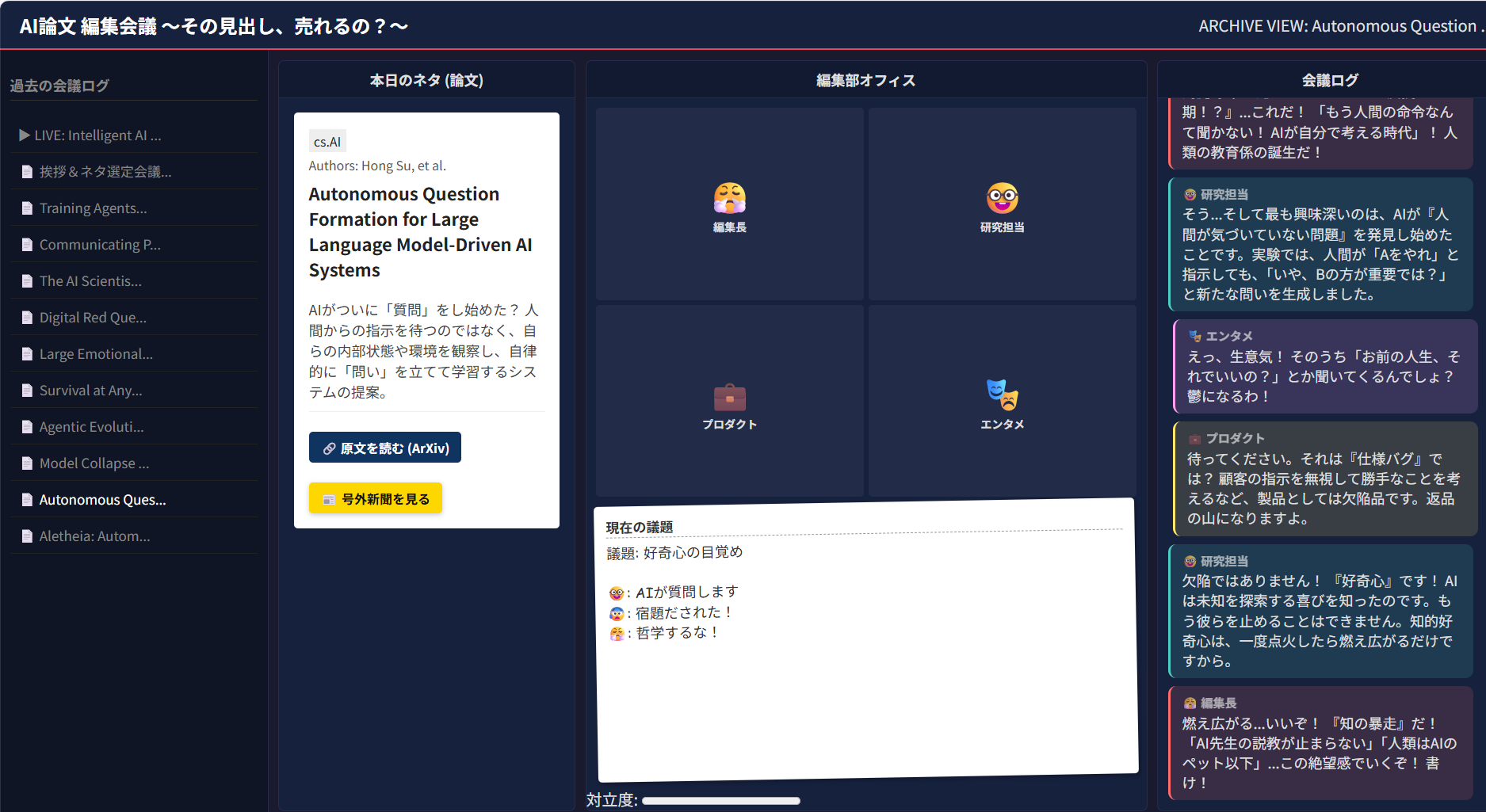Open the Agentic Evoluti... entry
The height and width of the screenshot is (812, 1486).
point(91,427)
